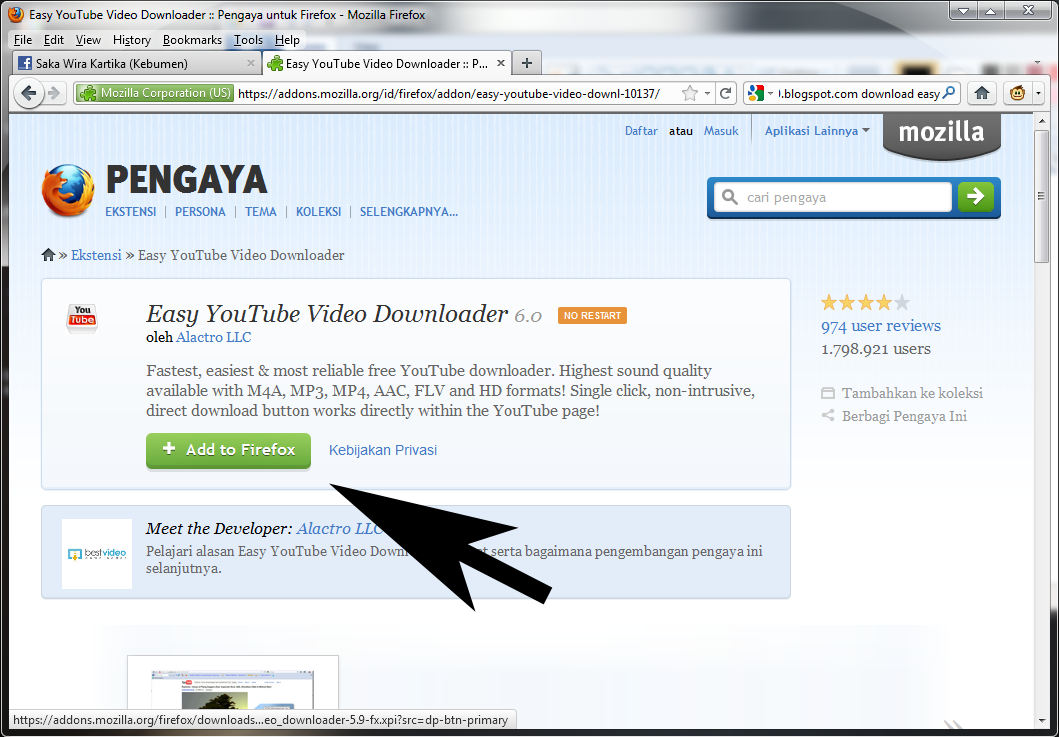The height and width of the screenshot is (737, 1059).
Task: Click the Daftar link
Action: coord(641,131)
